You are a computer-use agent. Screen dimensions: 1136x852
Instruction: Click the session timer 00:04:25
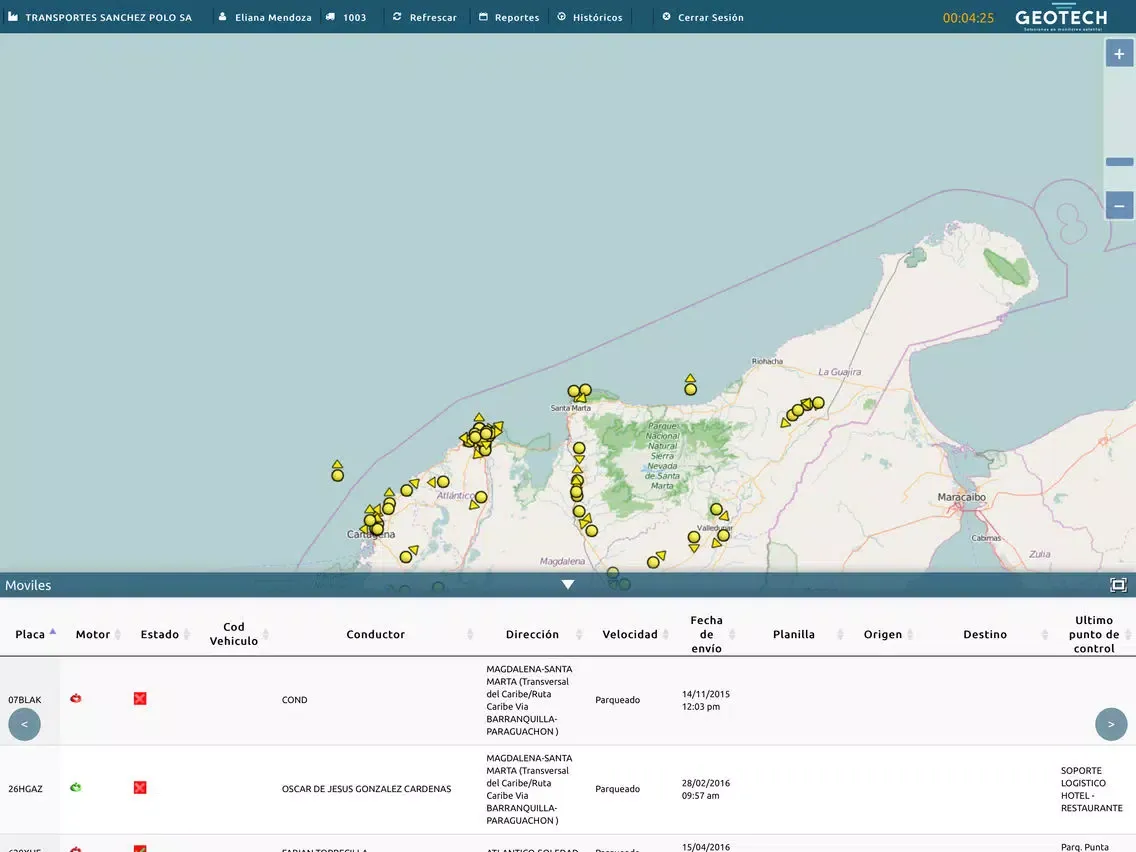pyautogui.click(x=968, y=18)
